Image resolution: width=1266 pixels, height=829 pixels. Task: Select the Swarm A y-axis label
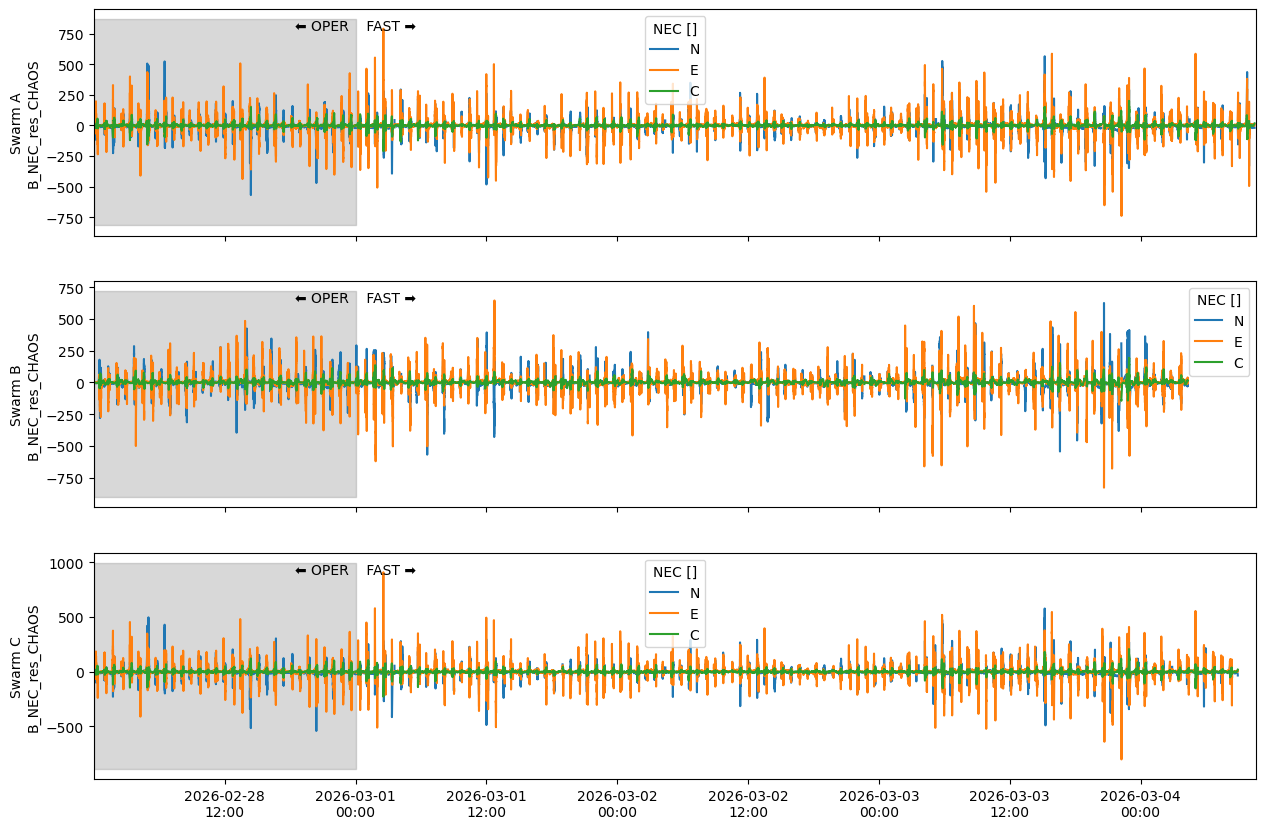26,125
